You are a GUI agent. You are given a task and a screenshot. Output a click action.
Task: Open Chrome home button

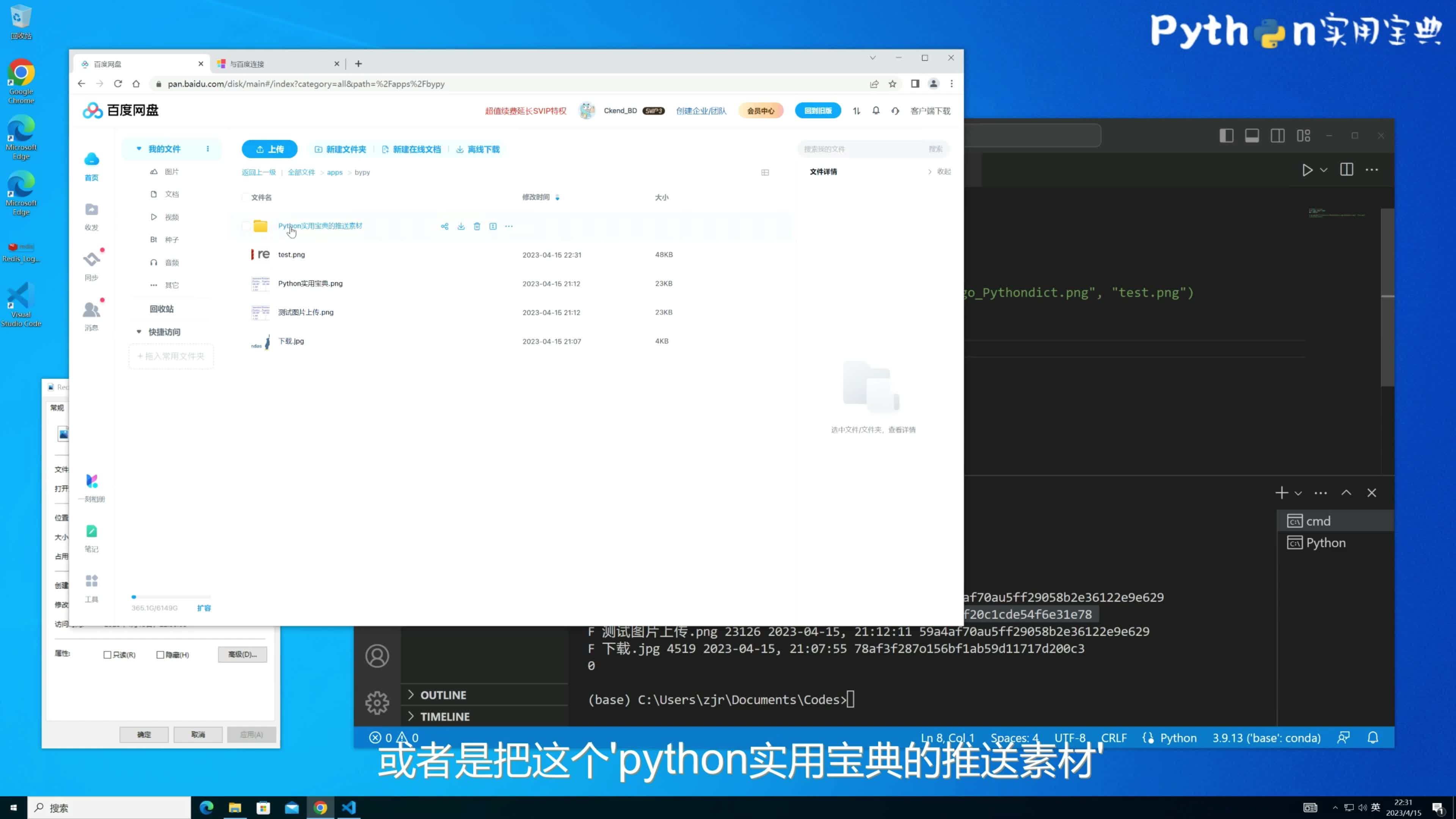click(x=136, y=84)
